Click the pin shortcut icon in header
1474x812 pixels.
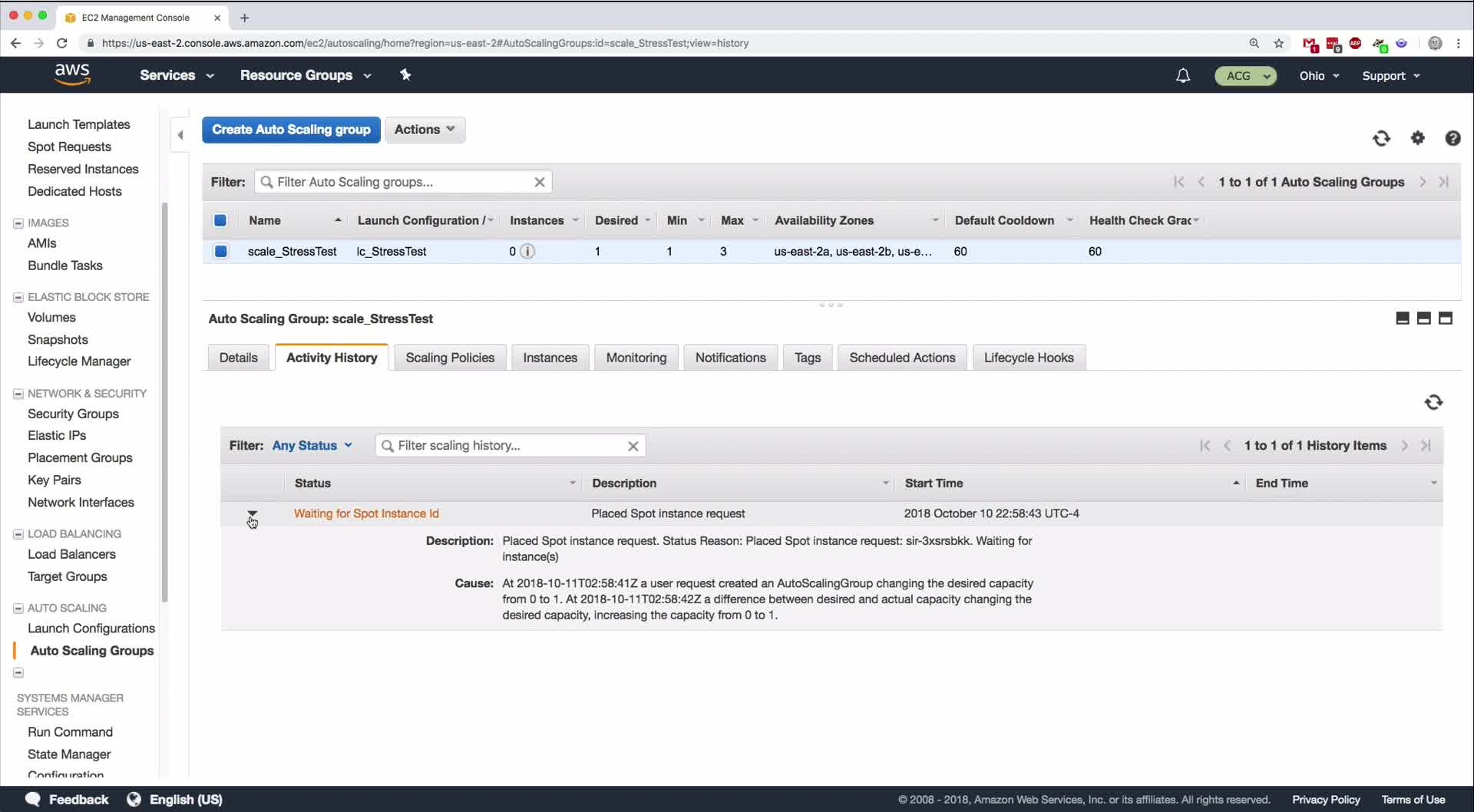405,74
